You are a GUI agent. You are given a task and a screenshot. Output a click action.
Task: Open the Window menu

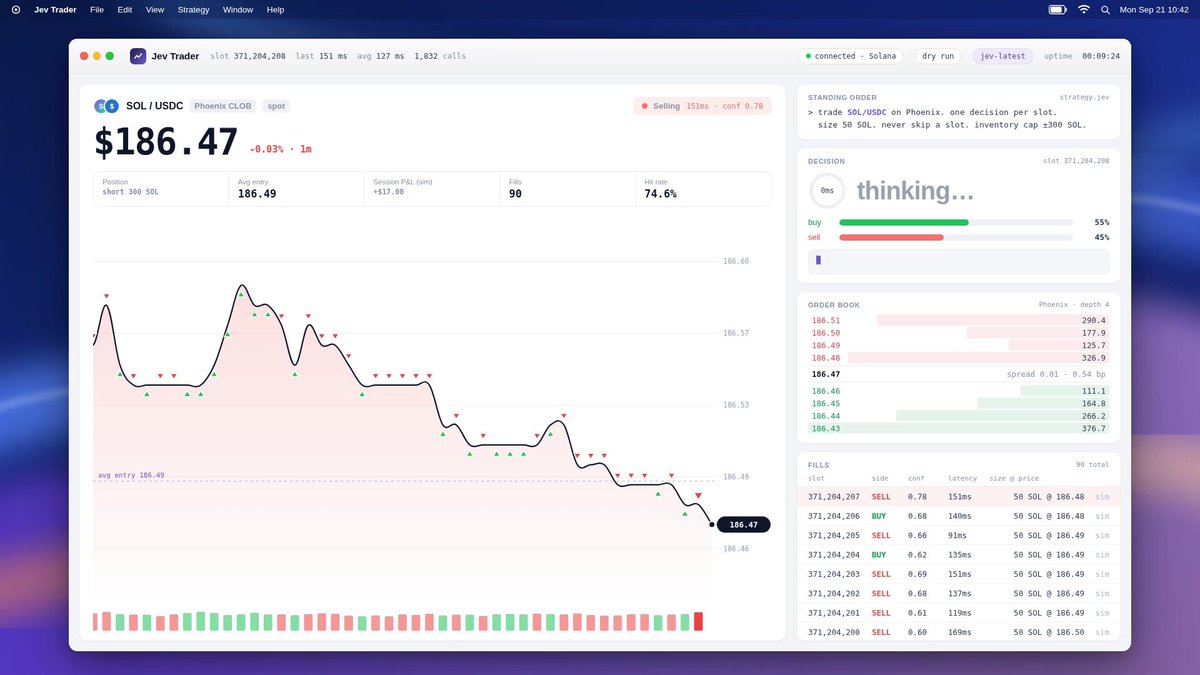coord(238,9)
